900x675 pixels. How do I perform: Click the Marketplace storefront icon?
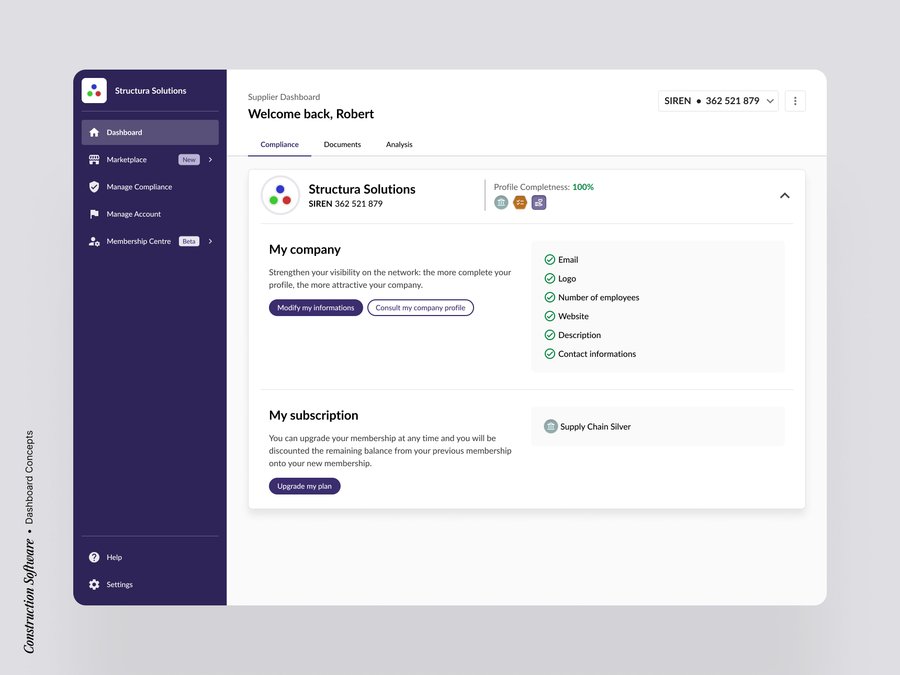[x=94, y=160]
